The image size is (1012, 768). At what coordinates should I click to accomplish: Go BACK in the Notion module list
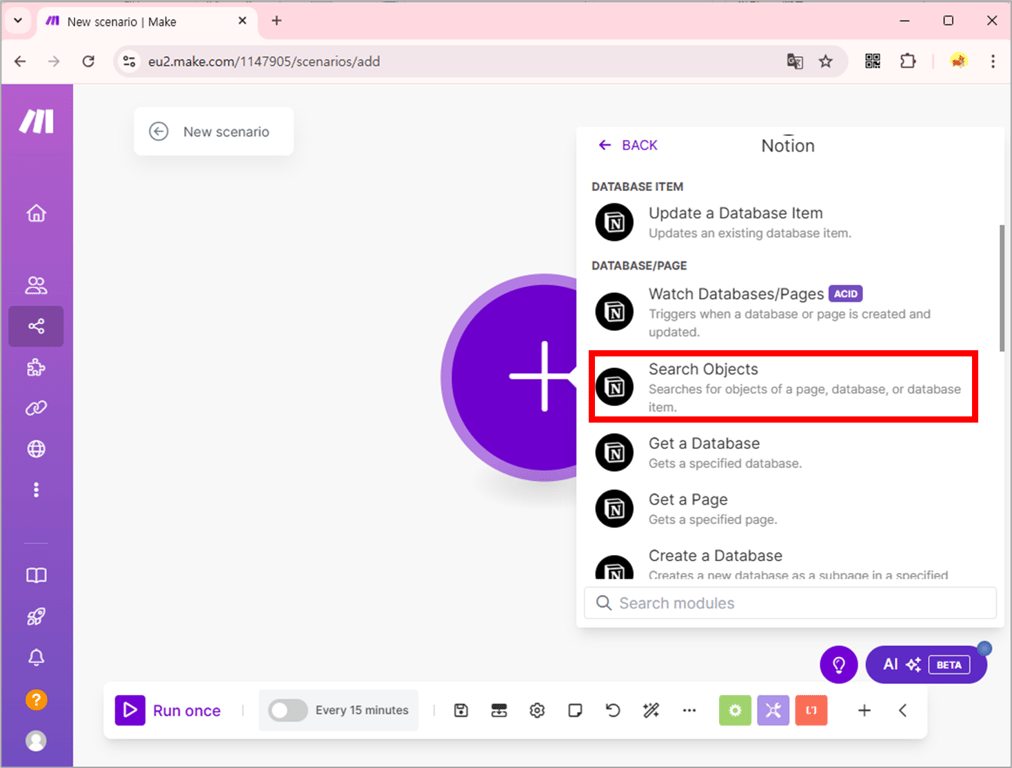click(627, 145)
